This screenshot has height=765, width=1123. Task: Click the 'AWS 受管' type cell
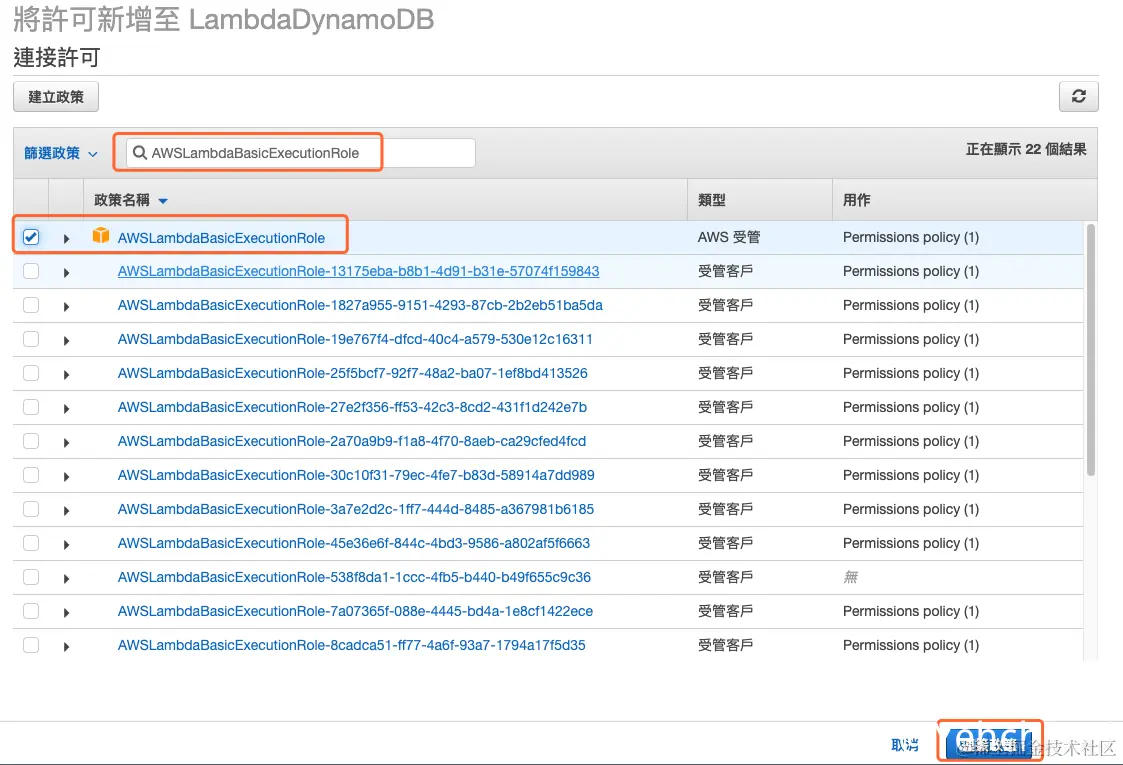(x=729, y=237)
